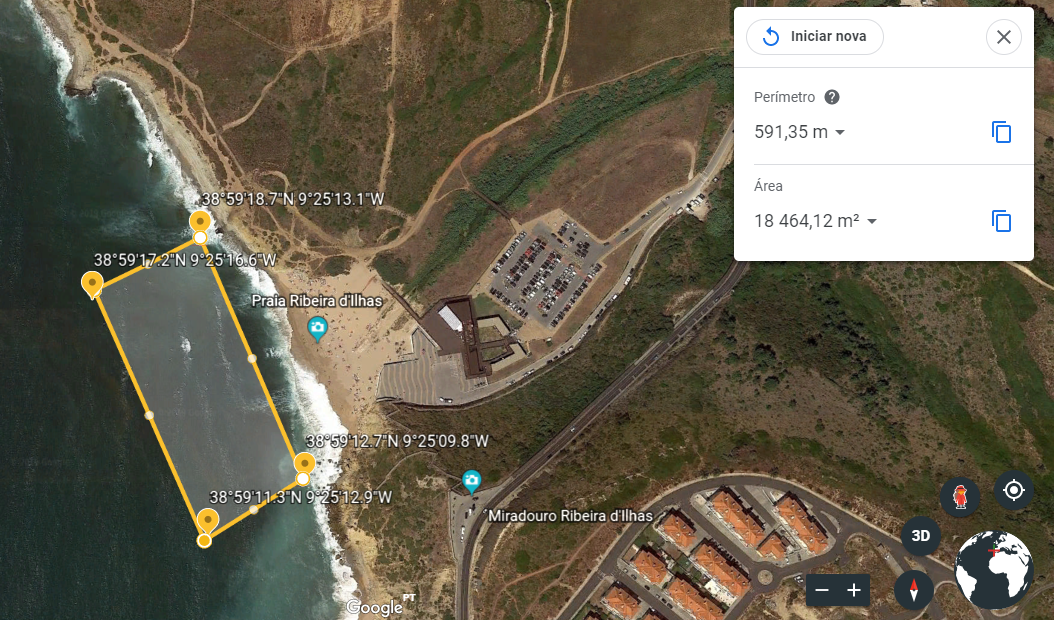Click the my location target icon
The height and width of the screenshot is (620, 1054).
(1013, 490)
